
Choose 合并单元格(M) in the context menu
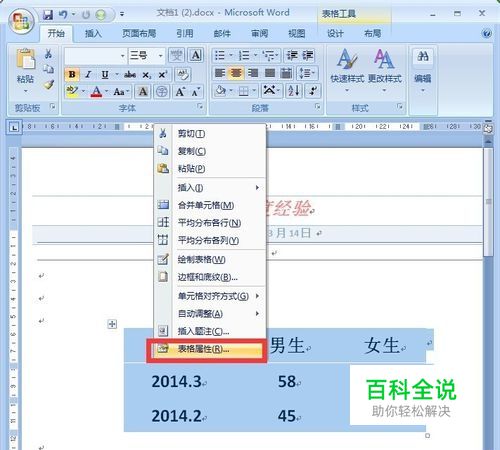210,205
